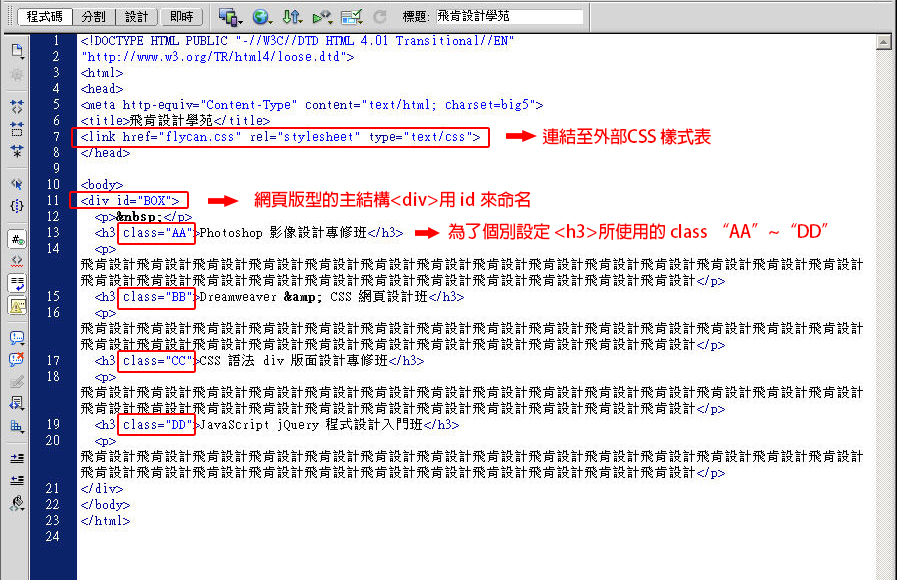Open the recent snippets icon menu

[17, 404]
